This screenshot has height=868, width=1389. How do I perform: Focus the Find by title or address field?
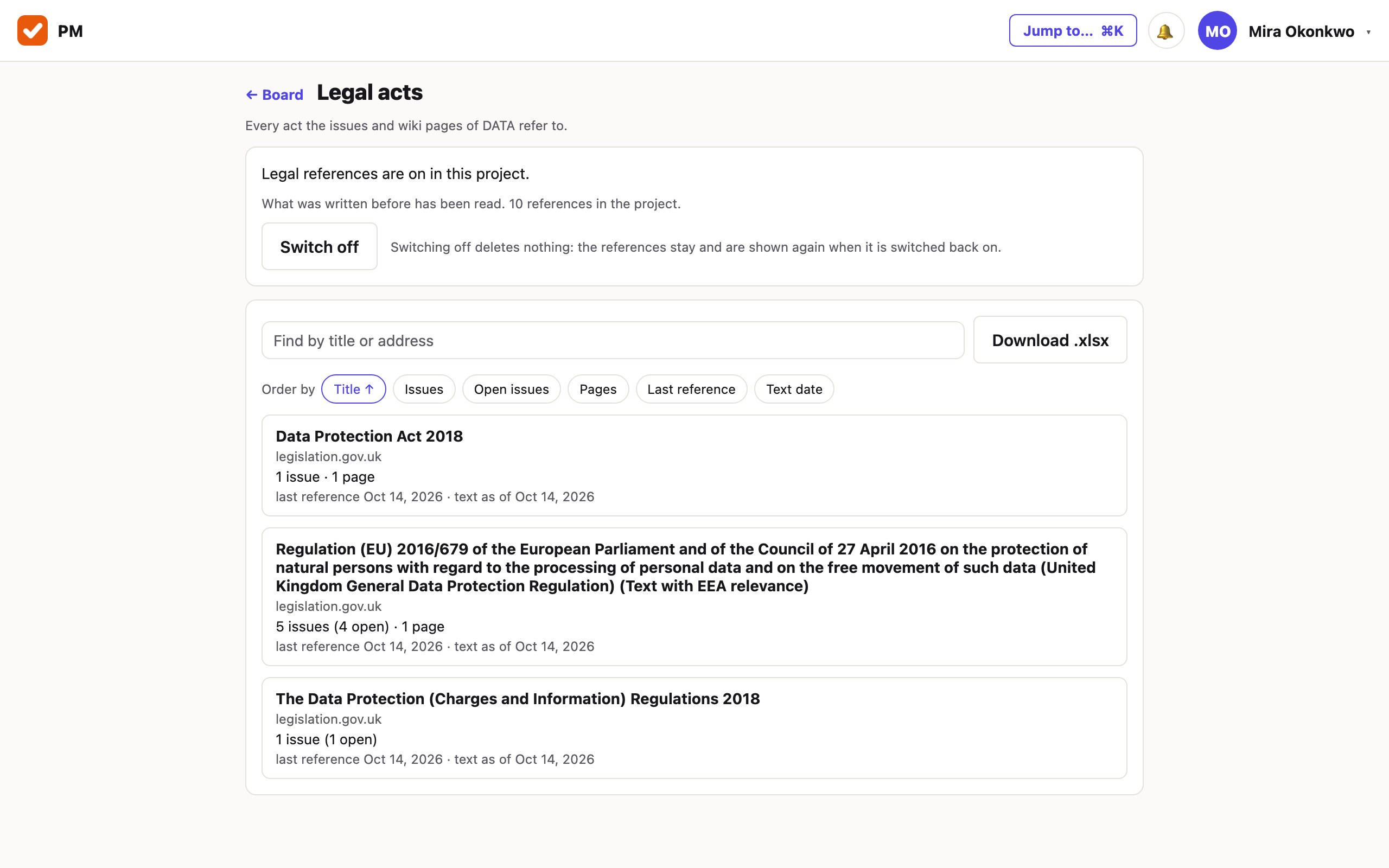[x=613, y=341]
